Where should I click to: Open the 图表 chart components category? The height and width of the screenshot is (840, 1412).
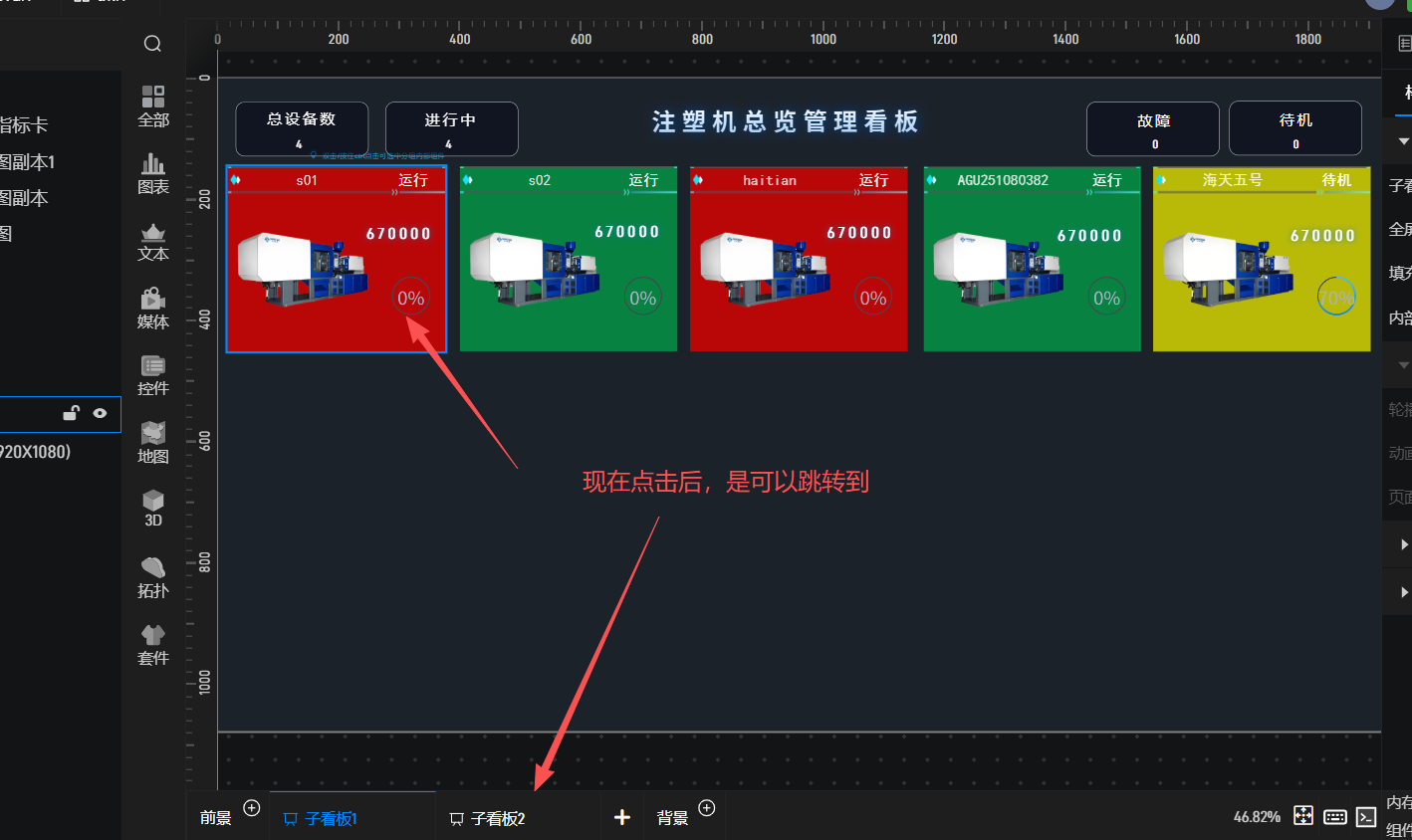coord(153,173)
